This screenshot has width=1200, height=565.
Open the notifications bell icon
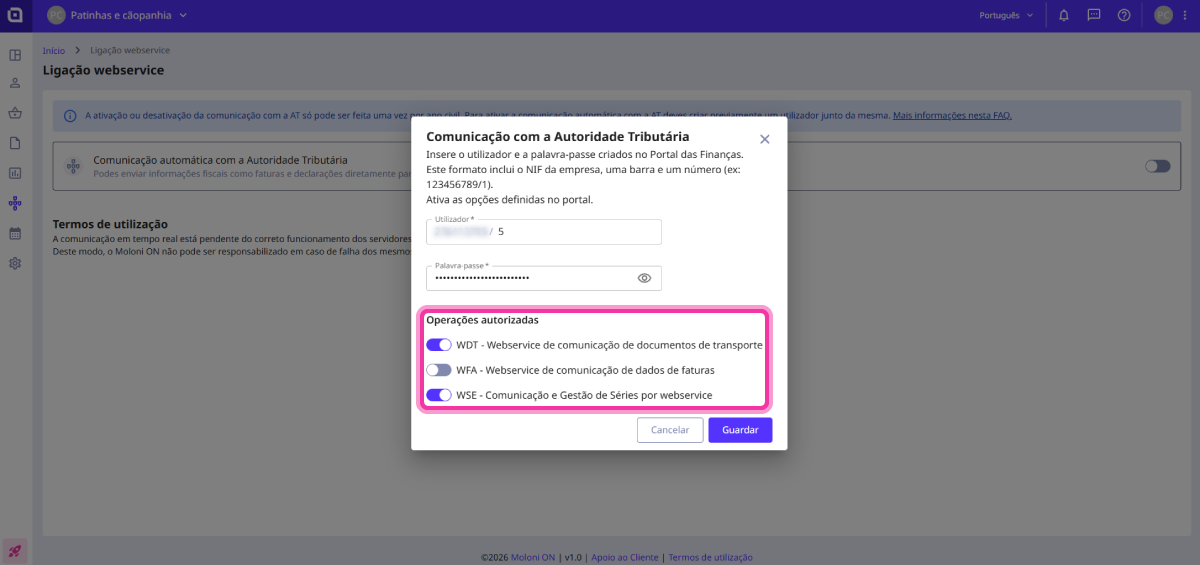(x=1064, y=15)
